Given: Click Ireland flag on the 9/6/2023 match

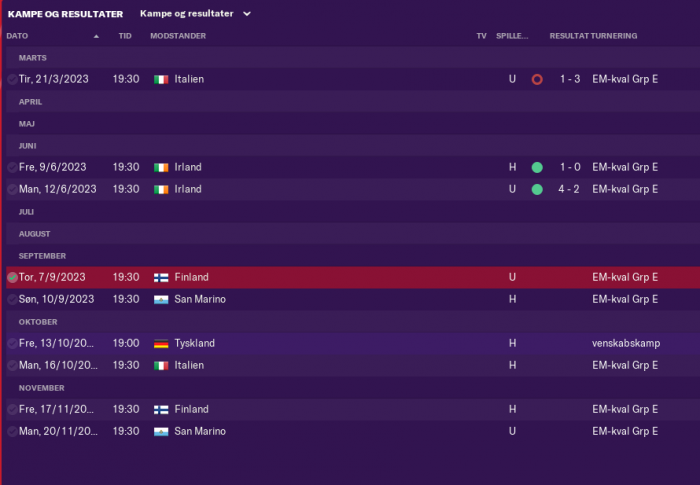Looking at the screenshot, I should coord(161,167).
